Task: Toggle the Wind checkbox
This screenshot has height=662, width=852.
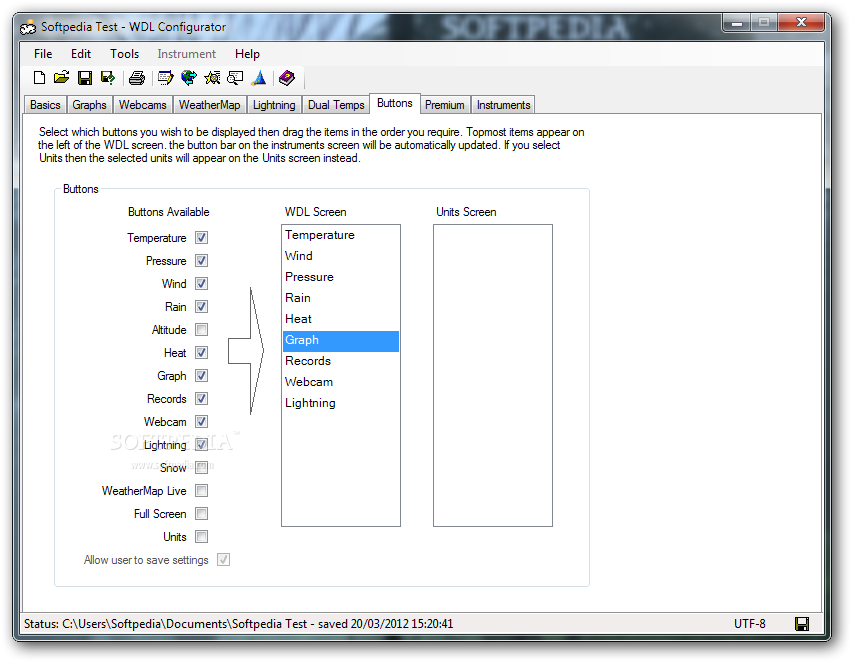Action: 201,283
